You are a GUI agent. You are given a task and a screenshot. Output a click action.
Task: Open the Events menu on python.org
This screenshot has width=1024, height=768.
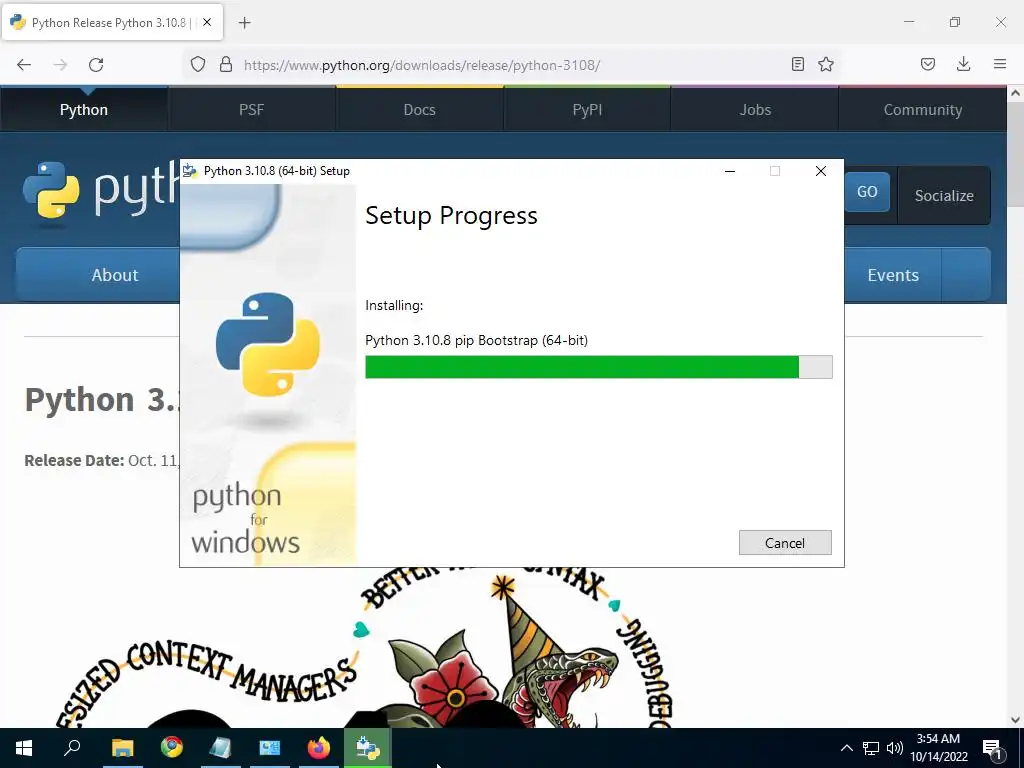pyautogui.click(x=893, y=275)
